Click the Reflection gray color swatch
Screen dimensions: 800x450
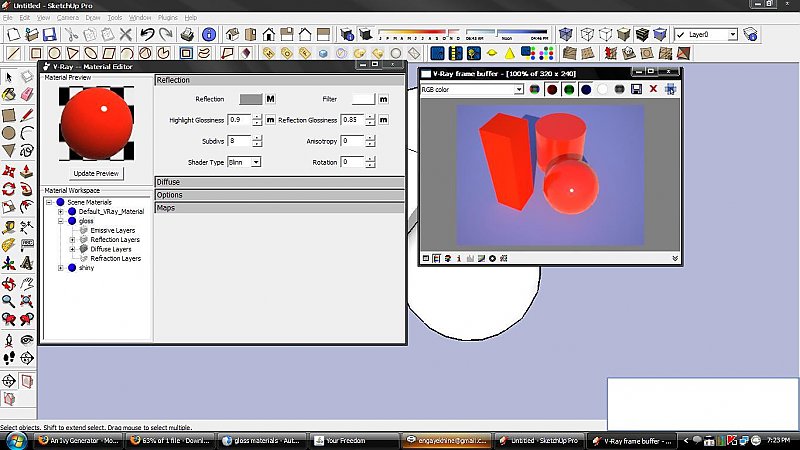[251, 99]
